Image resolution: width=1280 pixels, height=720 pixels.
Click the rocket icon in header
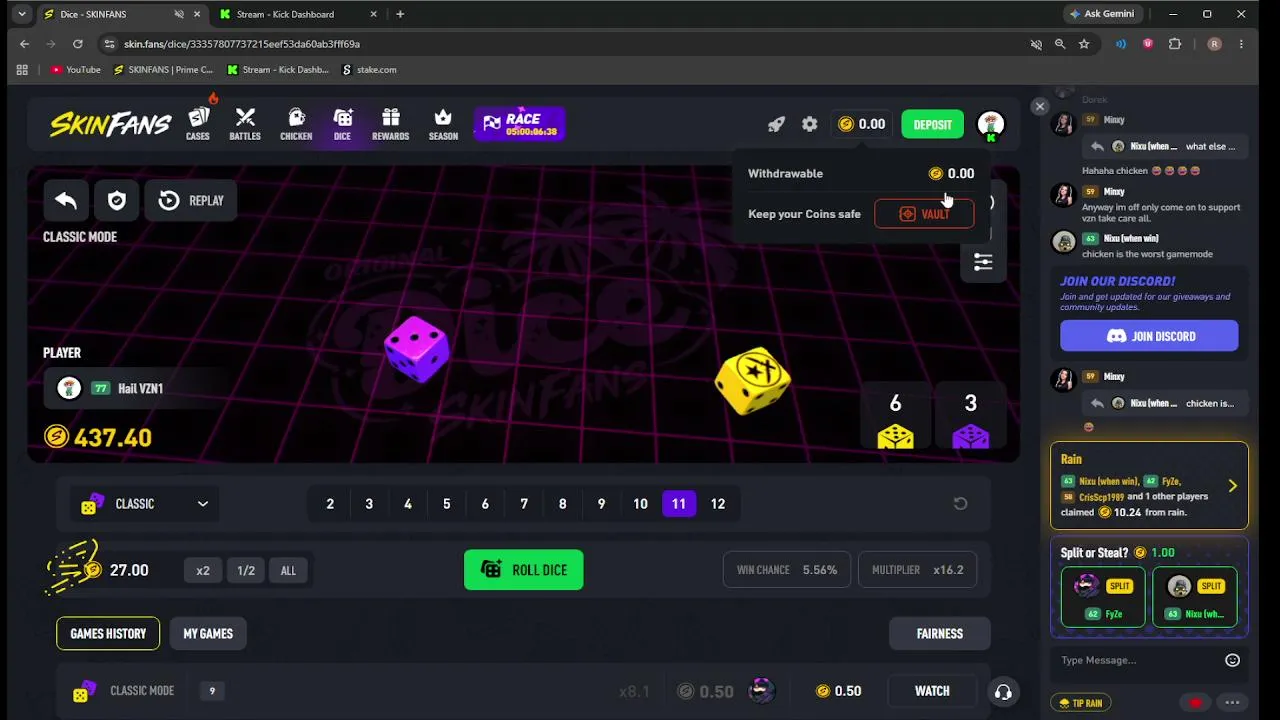[x=776, y=124]
